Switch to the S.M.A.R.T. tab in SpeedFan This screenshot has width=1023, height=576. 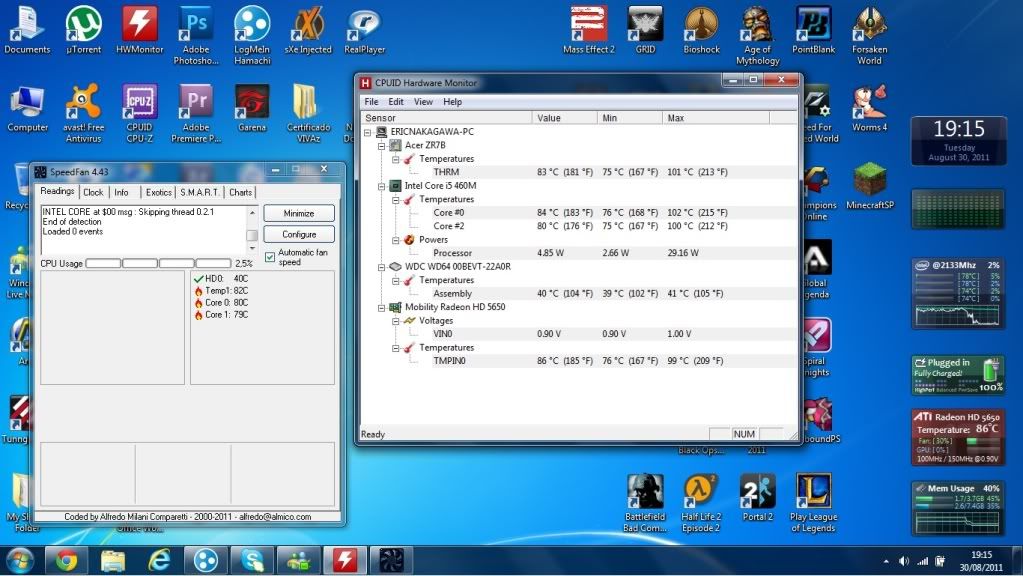[200, 192]
